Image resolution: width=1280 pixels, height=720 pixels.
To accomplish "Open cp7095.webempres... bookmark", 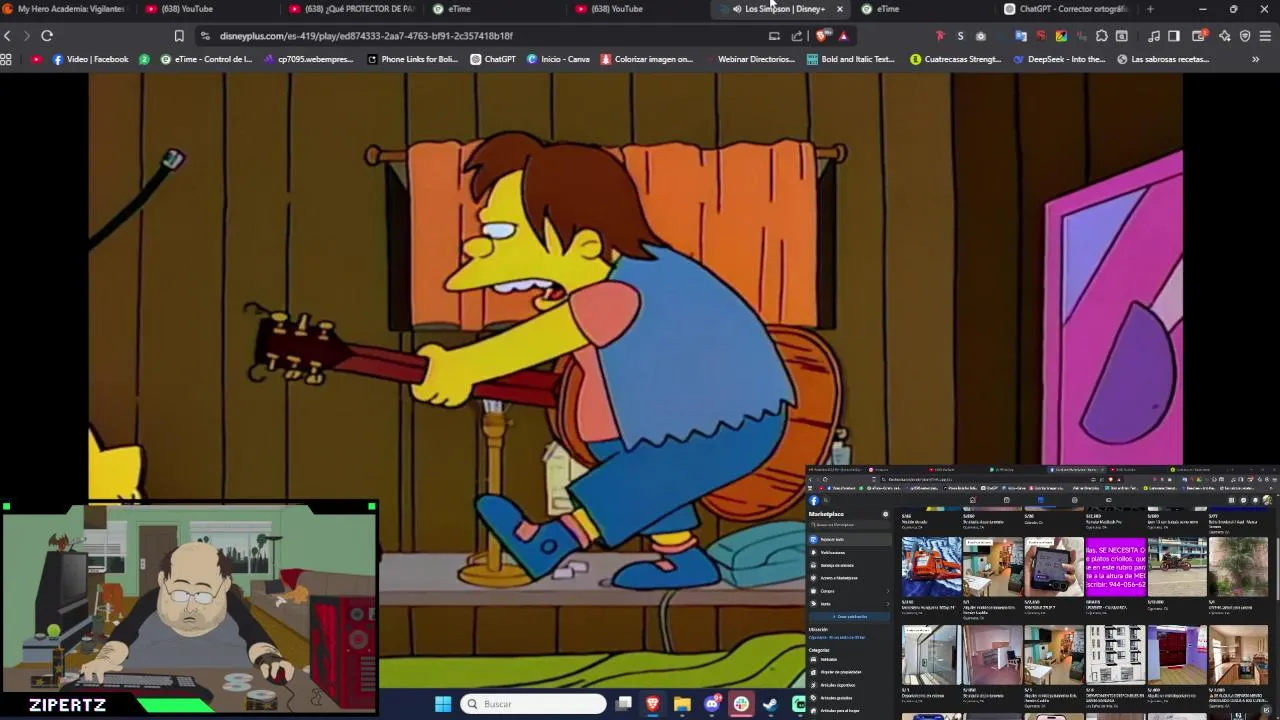I will [308, 59].
